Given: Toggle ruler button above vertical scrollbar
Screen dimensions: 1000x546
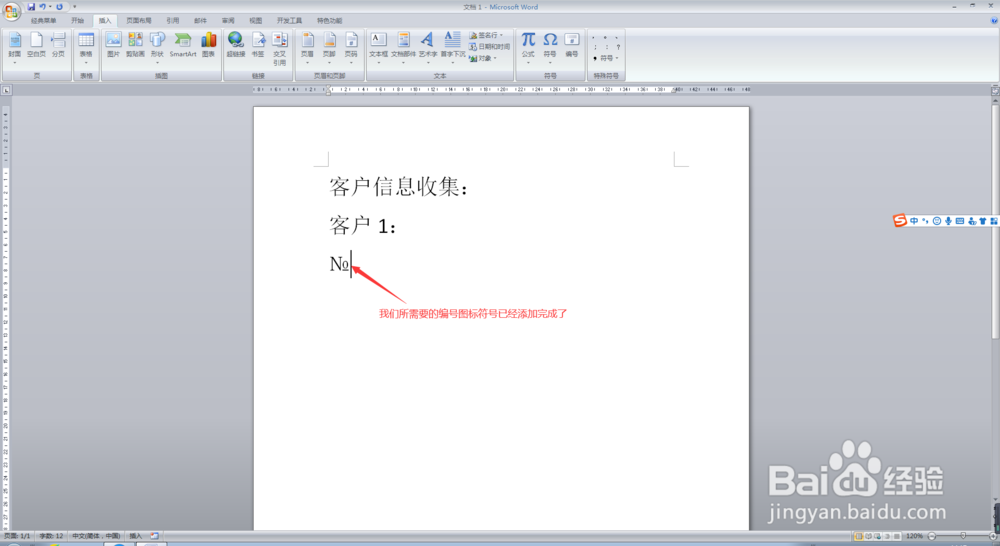Looking at the screenshot, I should point(994,91).
